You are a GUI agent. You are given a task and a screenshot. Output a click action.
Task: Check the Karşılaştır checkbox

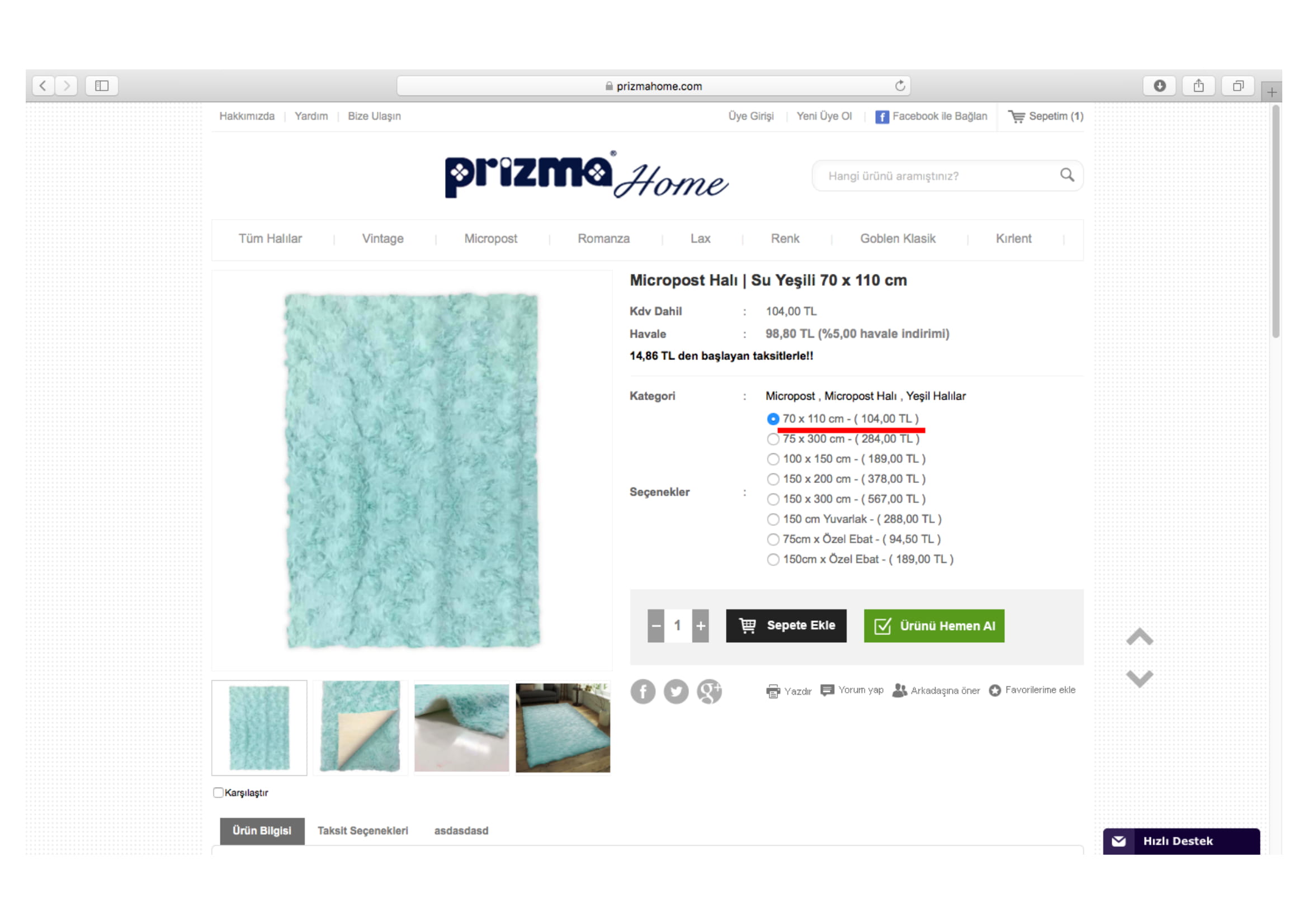click(218, 793)
